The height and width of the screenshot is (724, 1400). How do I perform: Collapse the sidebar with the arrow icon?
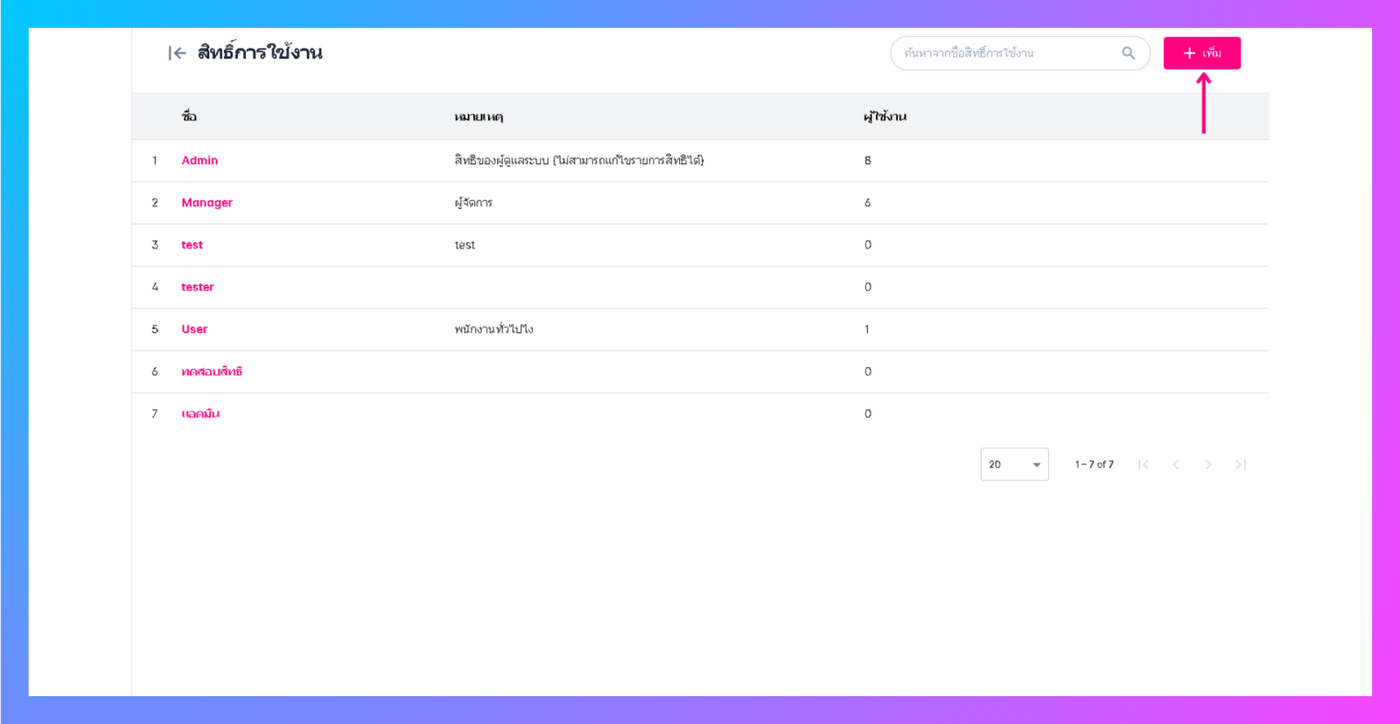point(177,54)
